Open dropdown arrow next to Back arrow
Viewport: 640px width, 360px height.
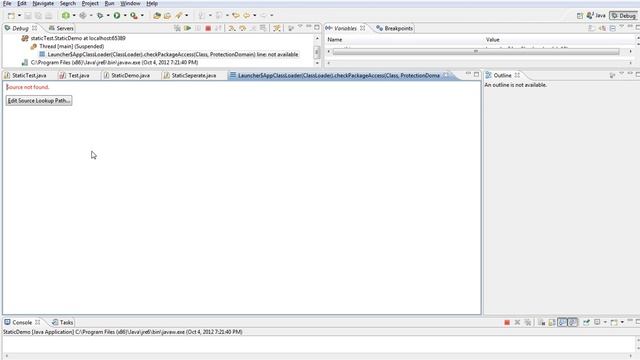tap(254, 16)
